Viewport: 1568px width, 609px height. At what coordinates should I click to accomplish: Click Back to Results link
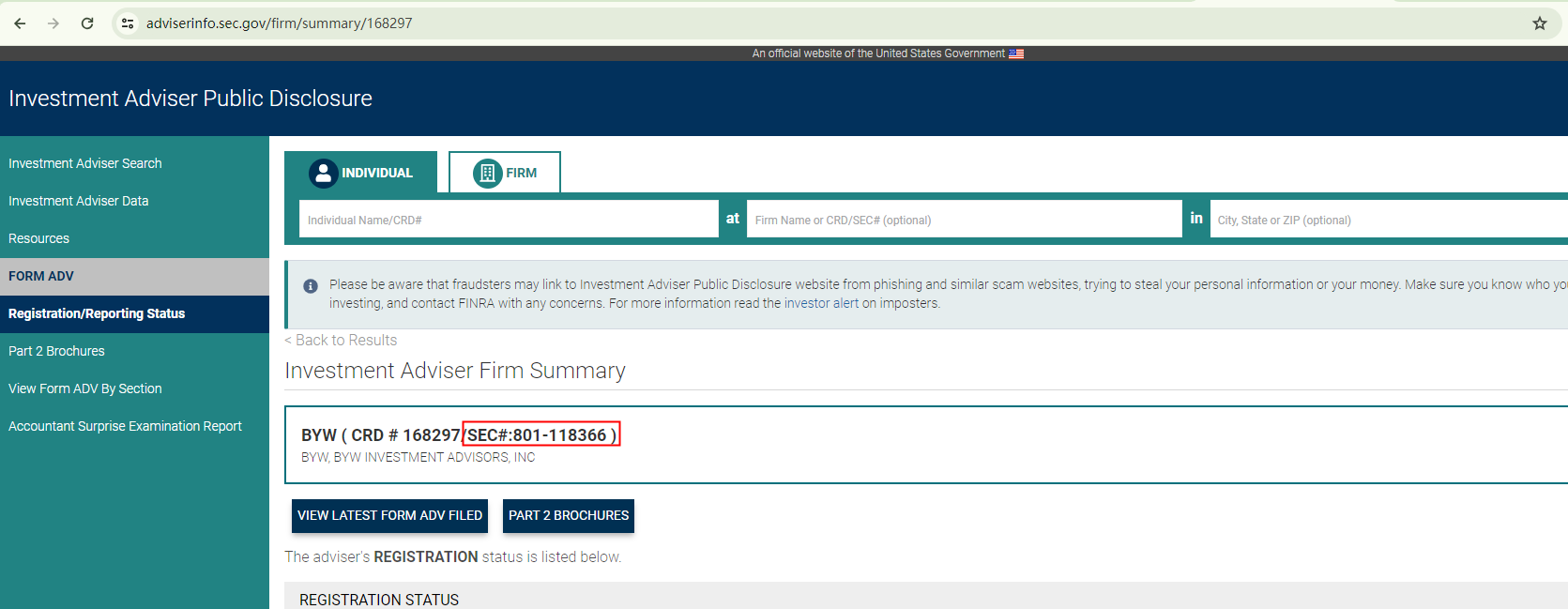click(x=341, y=340)
